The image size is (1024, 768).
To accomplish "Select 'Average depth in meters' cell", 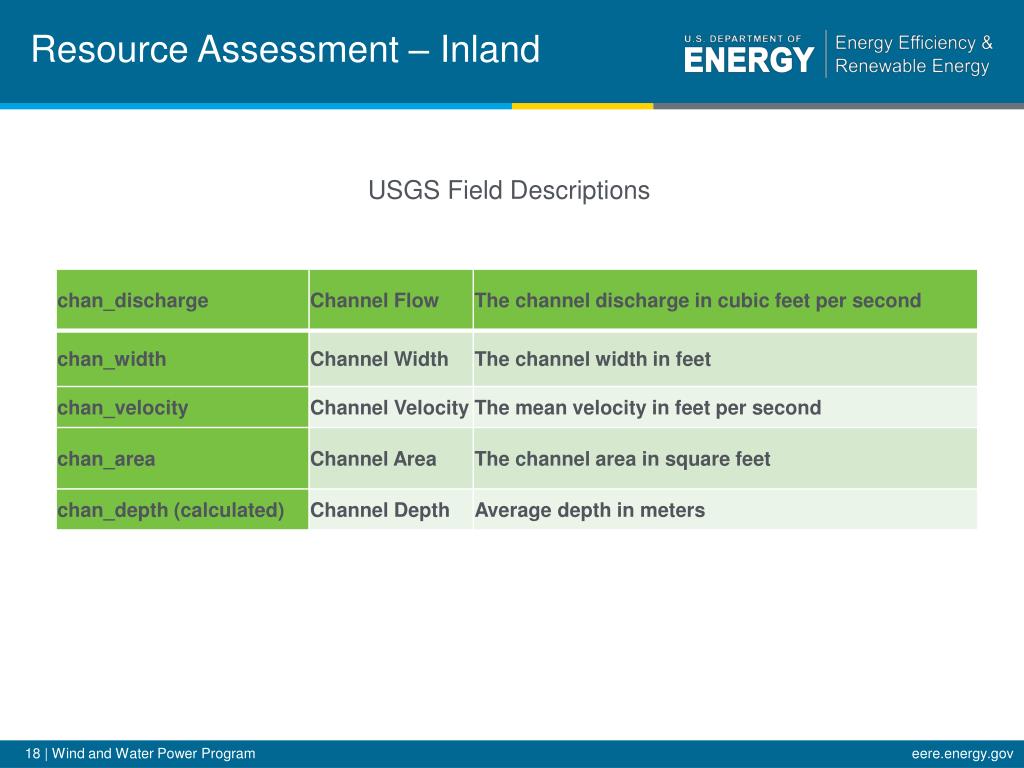I will (725, 509).
